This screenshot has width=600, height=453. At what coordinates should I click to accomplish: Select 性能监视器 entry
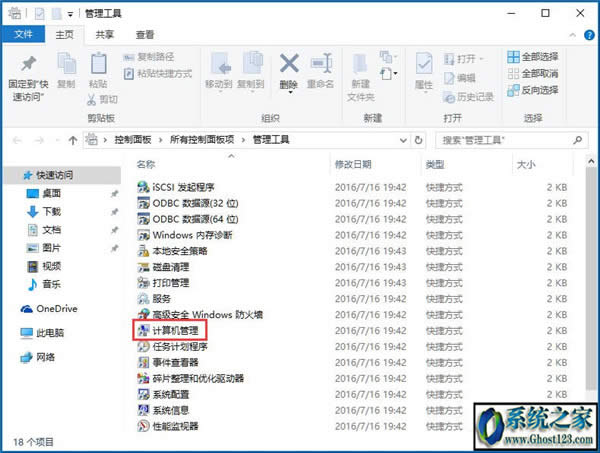(x=175, y=425)
